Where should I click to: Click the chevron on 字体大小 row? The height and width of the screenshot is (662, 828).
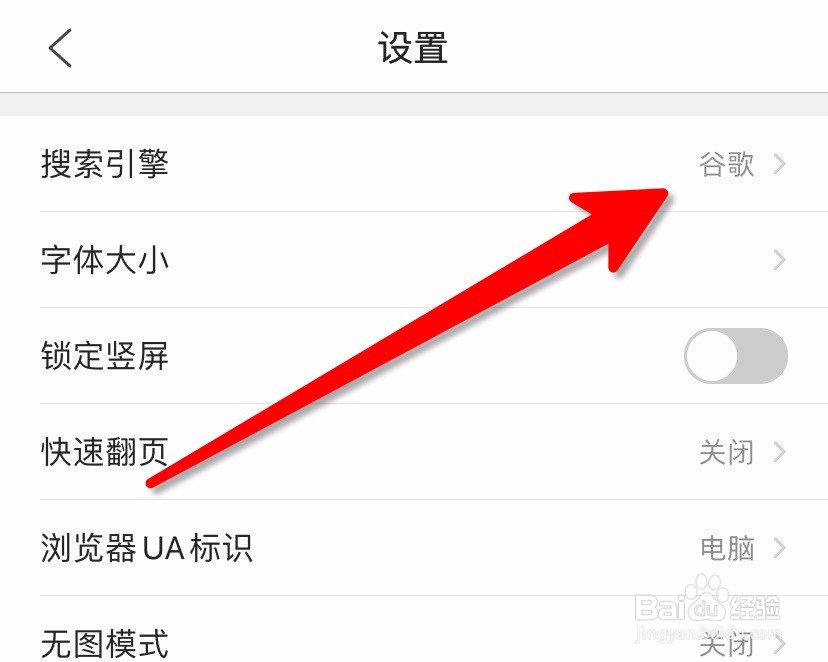click(779, 260)
